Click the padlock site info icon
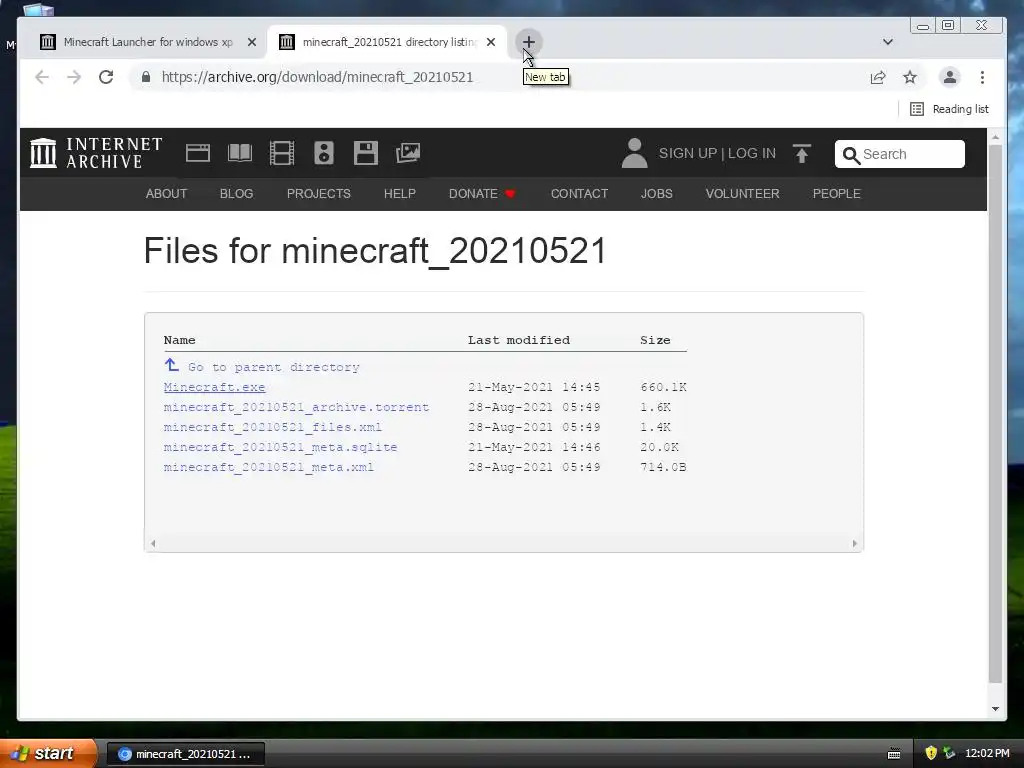 click(146, 77)
